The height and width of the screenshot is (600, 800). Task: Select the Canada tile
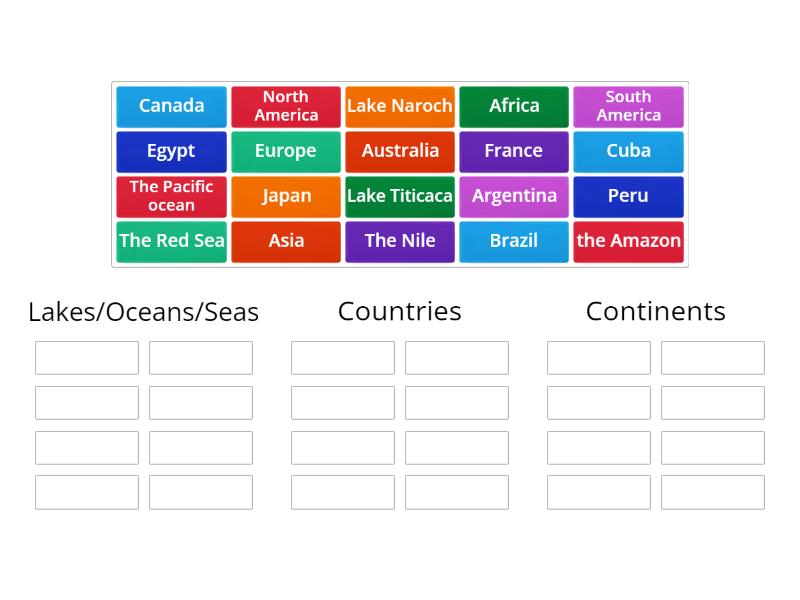point(171,106)
